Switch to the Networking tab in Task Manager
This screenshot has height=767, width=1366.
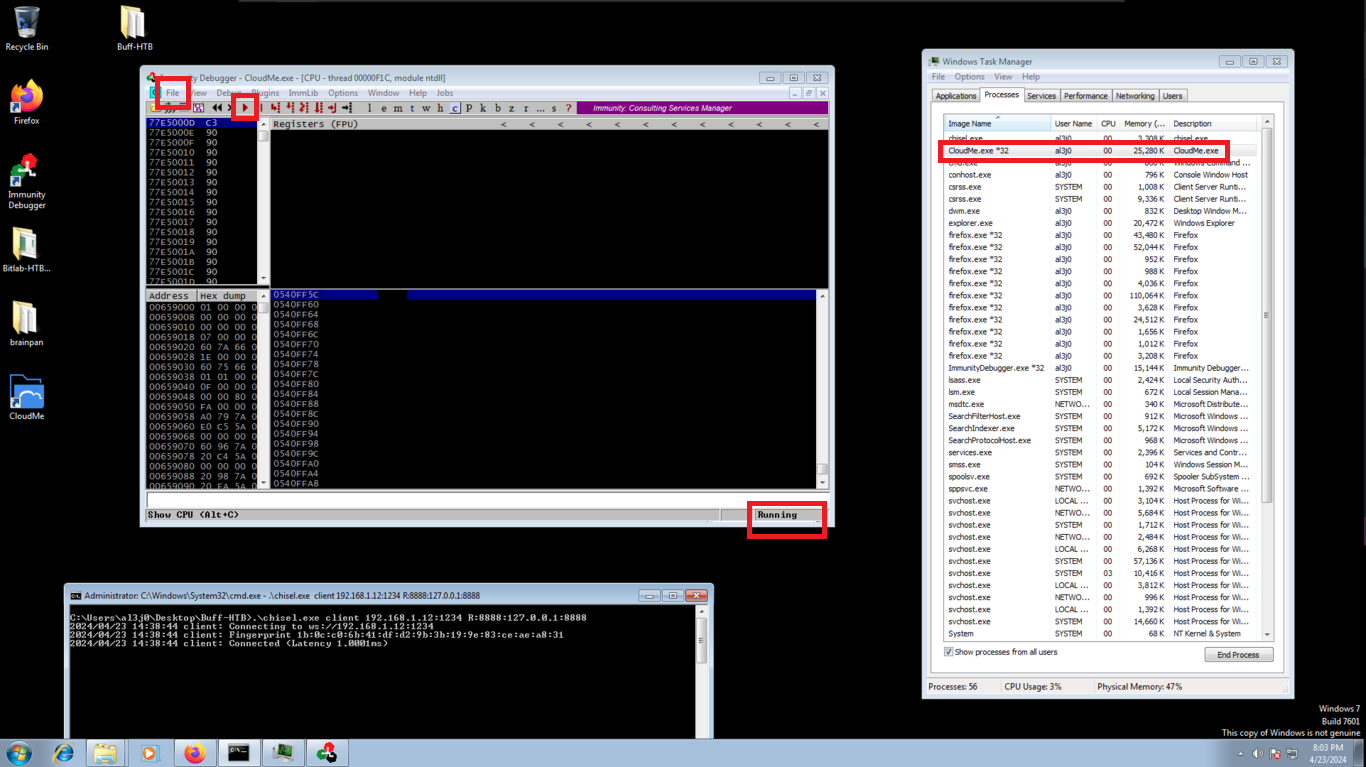[1135, 96]
